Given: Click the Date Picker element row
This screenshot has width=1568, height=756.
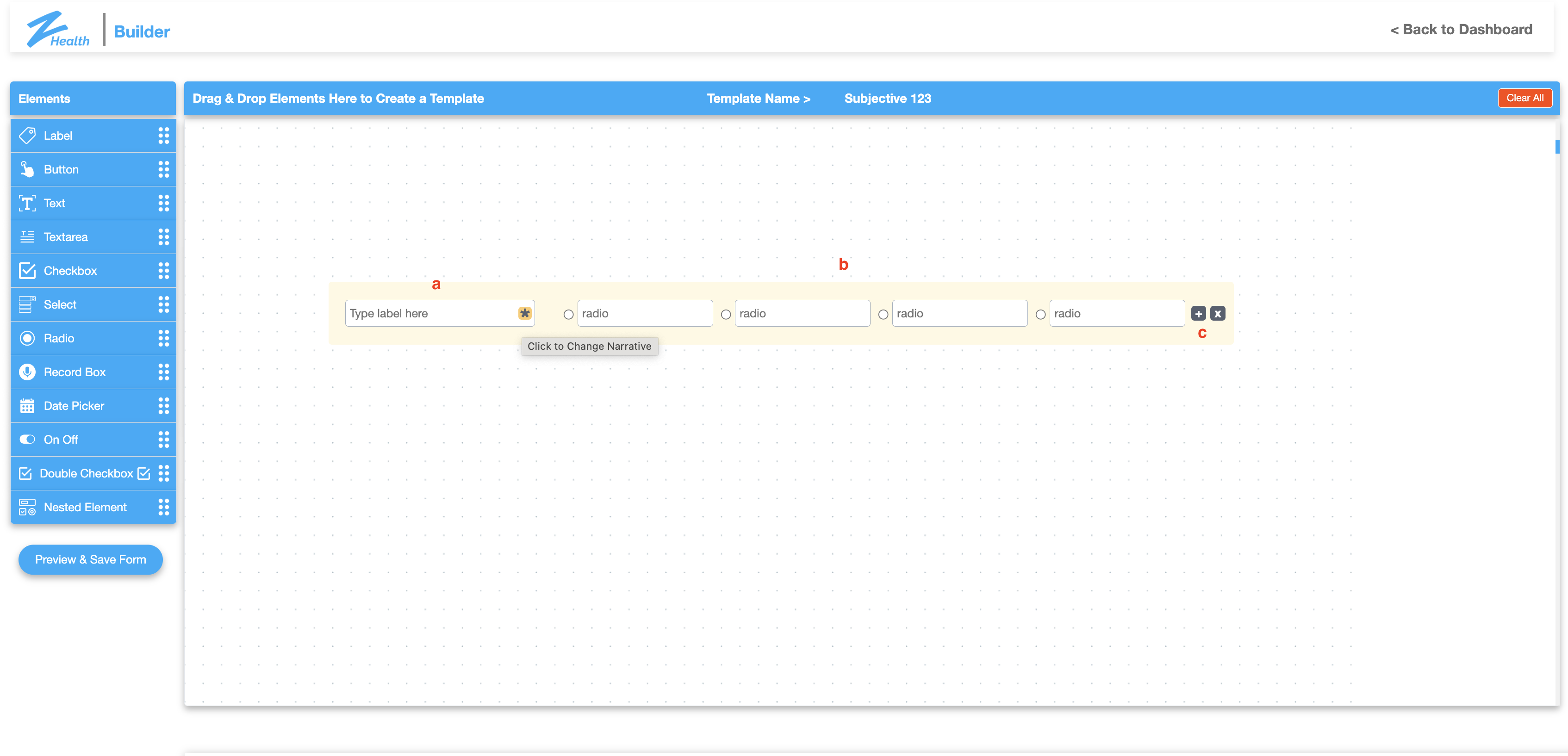Looking at the screenshot, I should [93, 405].
